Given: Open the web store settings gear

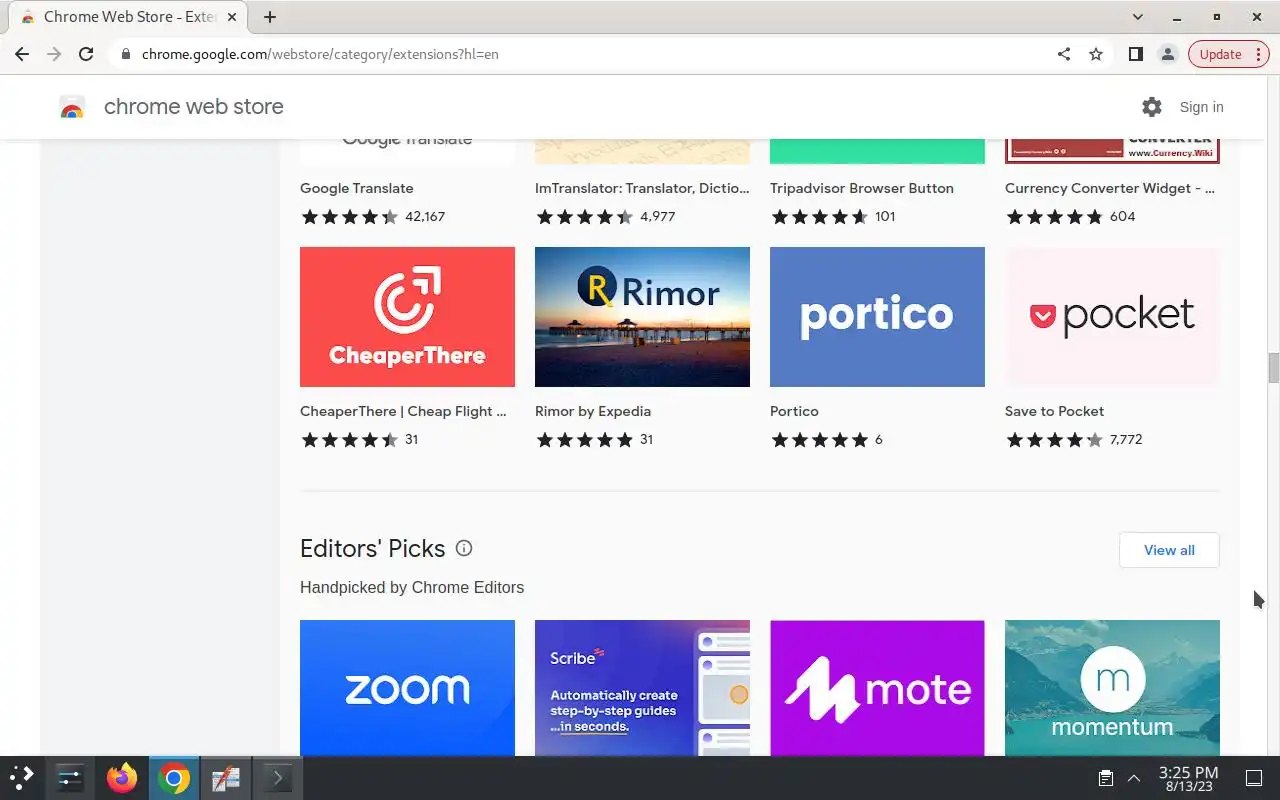Looking at the screenshot, I should coord(1152,107).
